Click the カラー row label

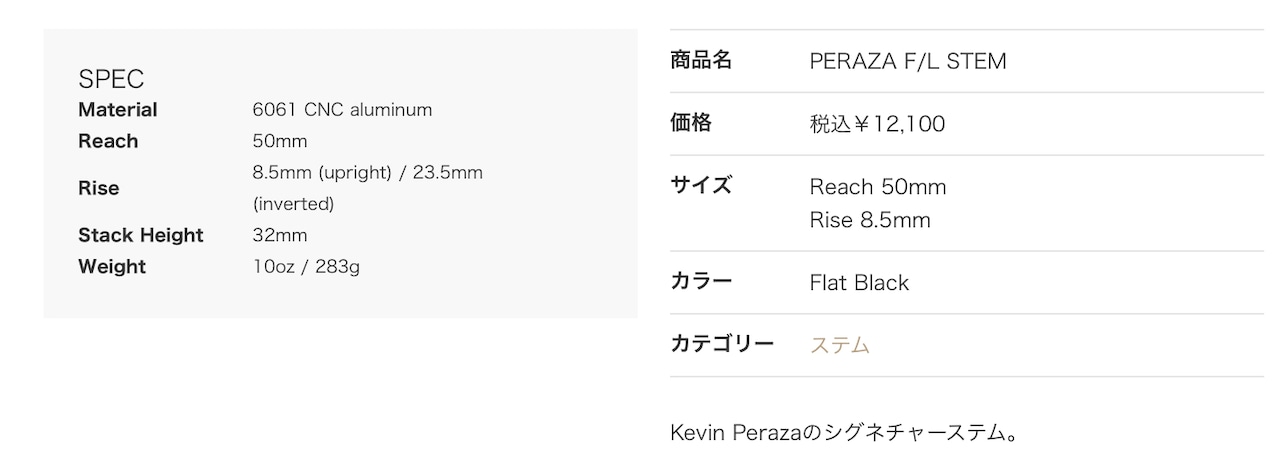[x=701, y=281]
